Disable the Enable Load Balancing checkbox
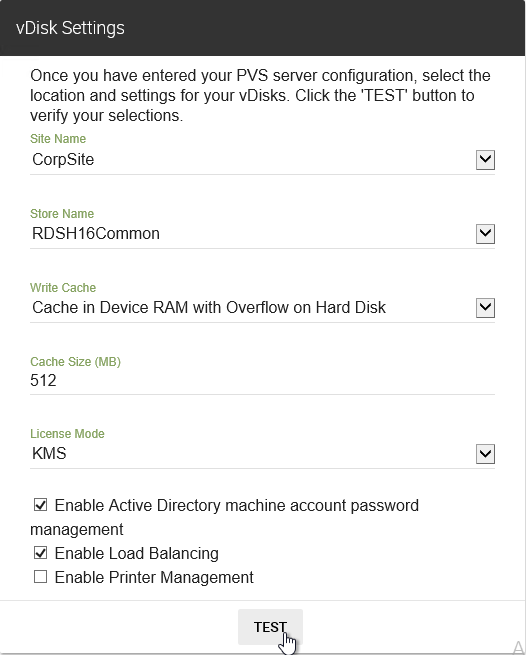 pyautogui.click(x=41, y=553)
